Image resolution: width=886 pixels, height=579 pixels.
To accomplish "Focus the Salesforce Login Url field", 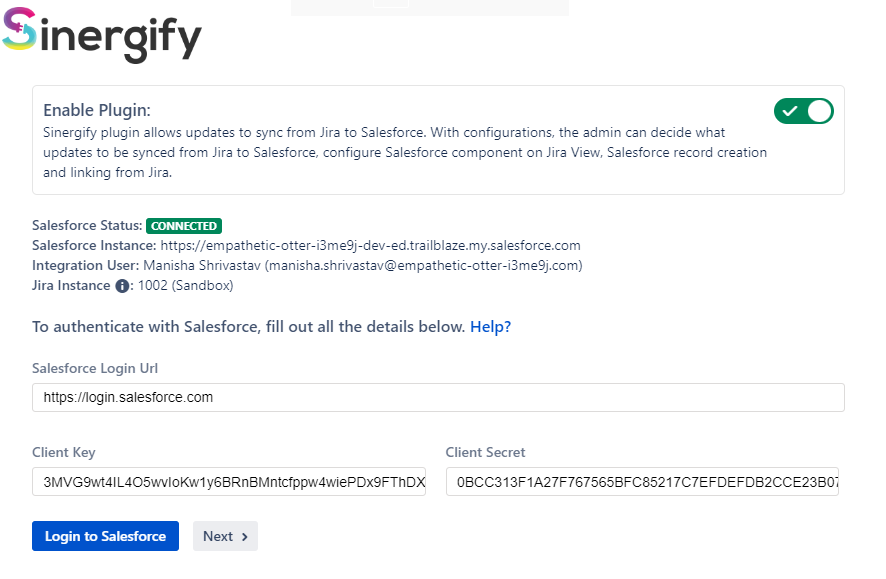I will coord(438,398).
